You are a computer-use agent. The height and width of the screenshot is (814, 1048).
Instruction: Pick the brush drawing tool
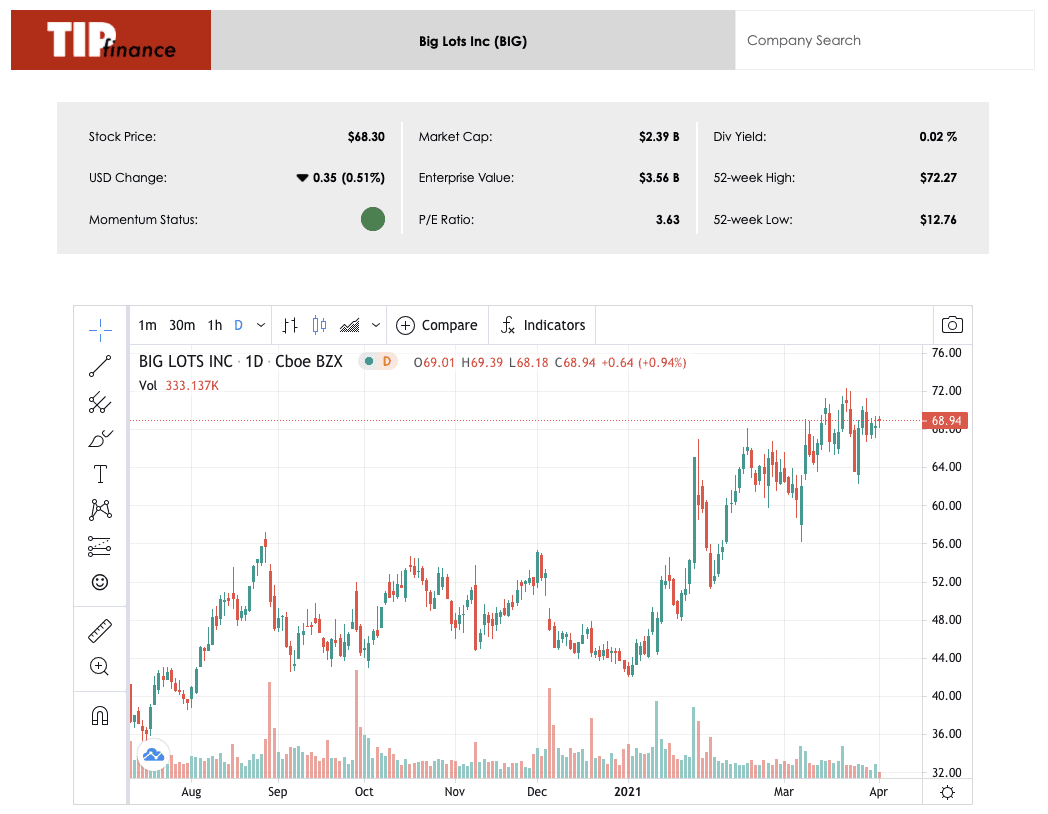click(x=100, y=438)
